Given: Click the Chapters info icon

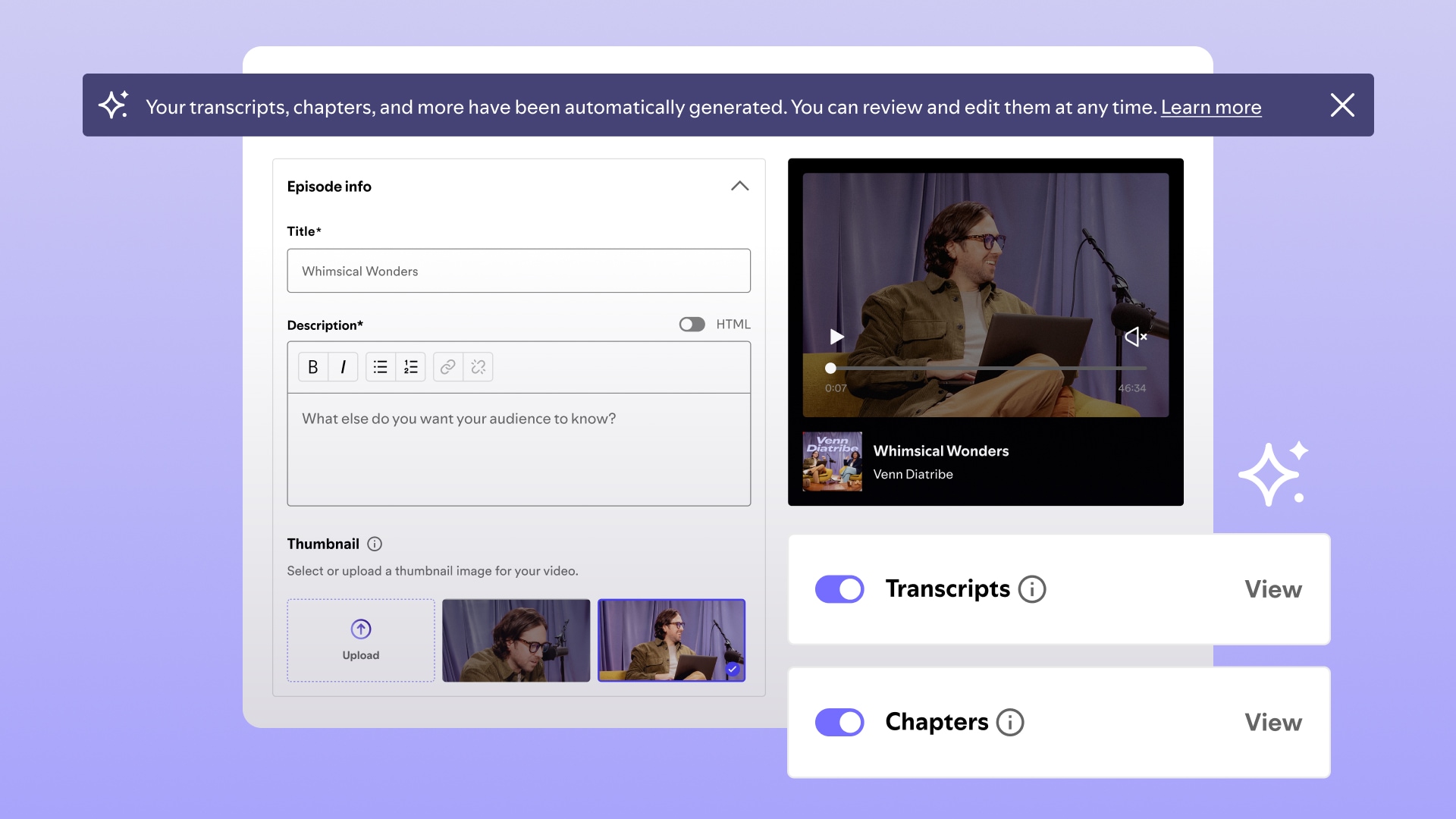Looking at the screenshot, I should (1009, 722).
